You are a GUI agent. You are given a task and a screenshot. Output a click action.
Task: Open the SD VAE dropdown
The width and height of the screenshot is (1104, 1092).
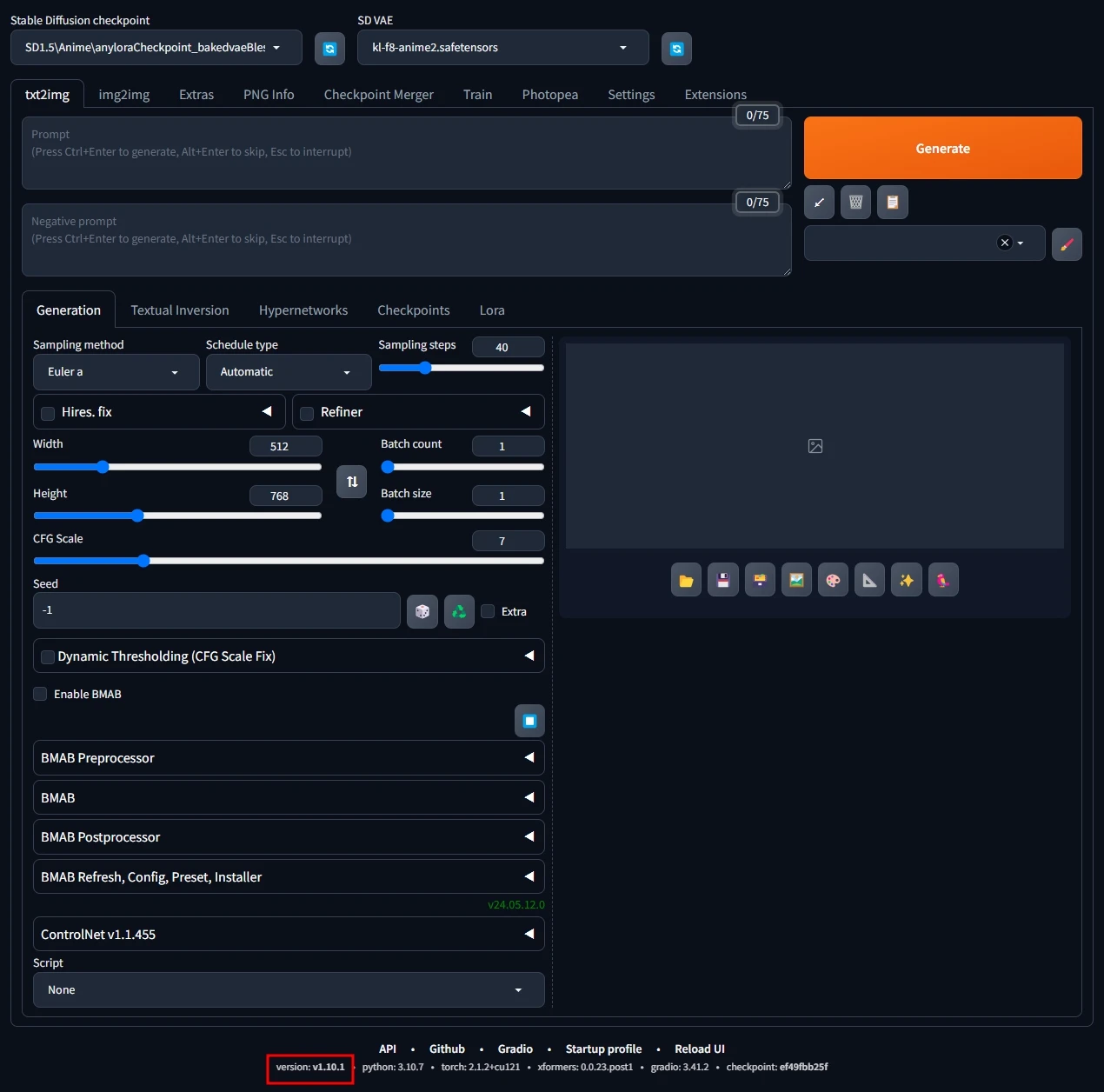tap(503, 48)
